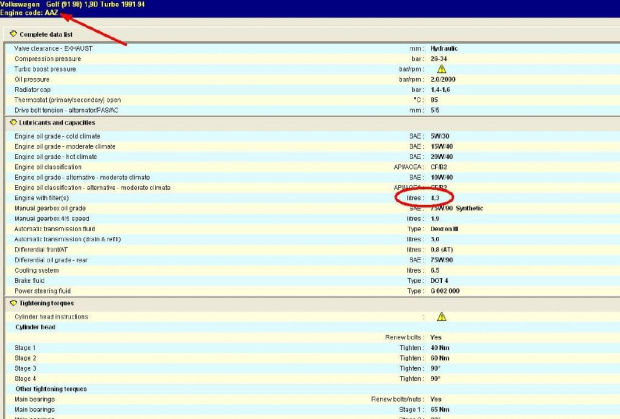This screenshot has width=620, height=419.
Task: Select the Engine oil classification row label
Action: 48,167
